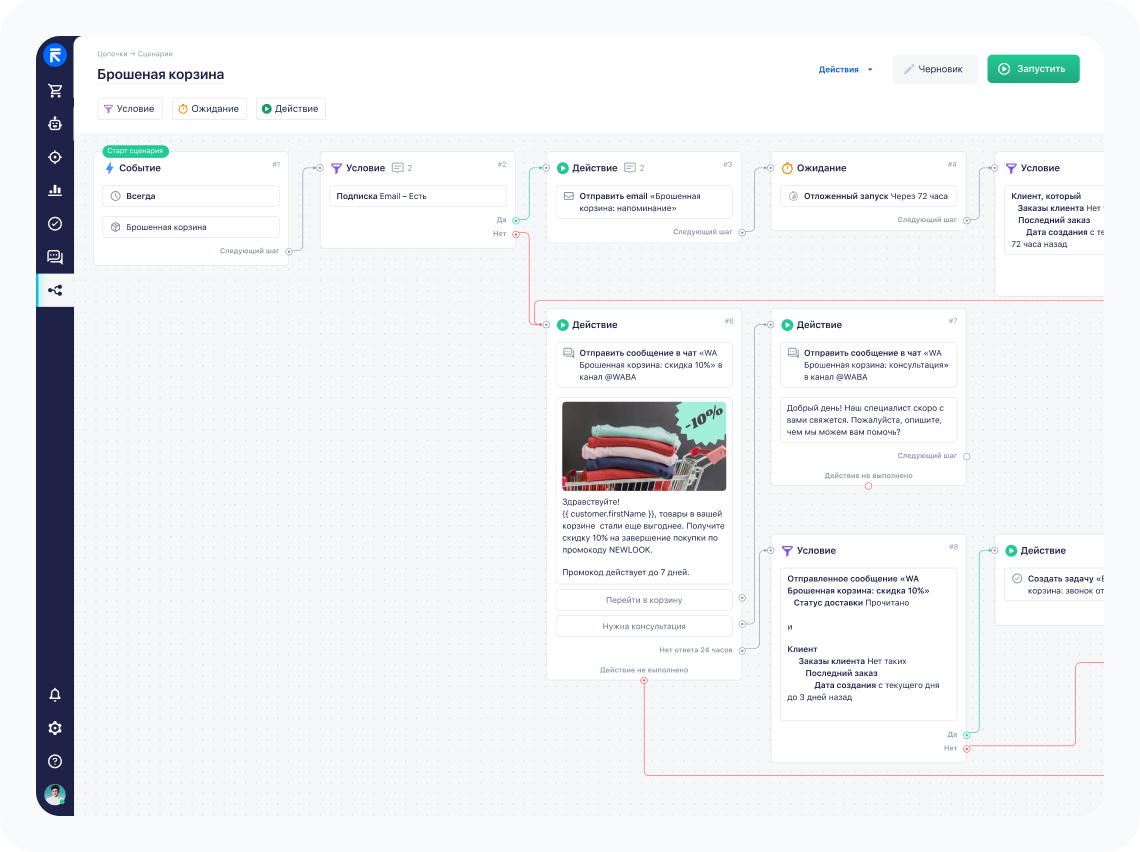Open the orders section via shopping cart icon
The image size is (1140, 852).
[x=55, y=90]
